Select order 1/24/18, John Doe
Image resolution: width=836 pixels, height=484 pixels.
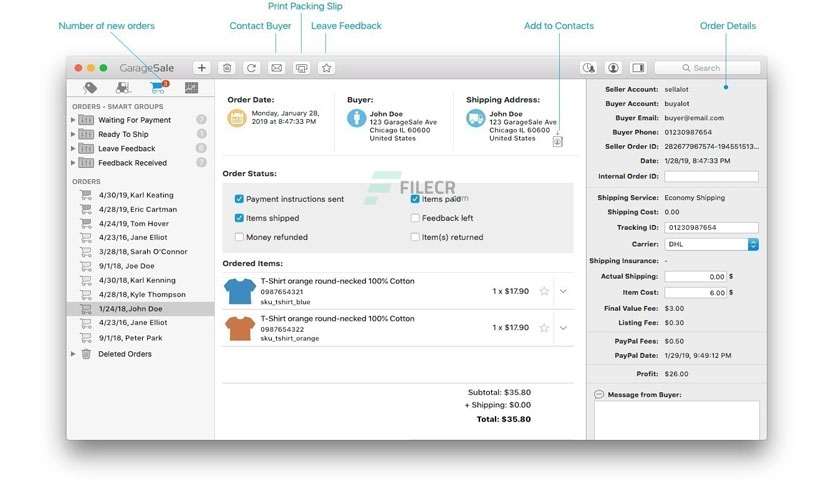coord(141,309)
